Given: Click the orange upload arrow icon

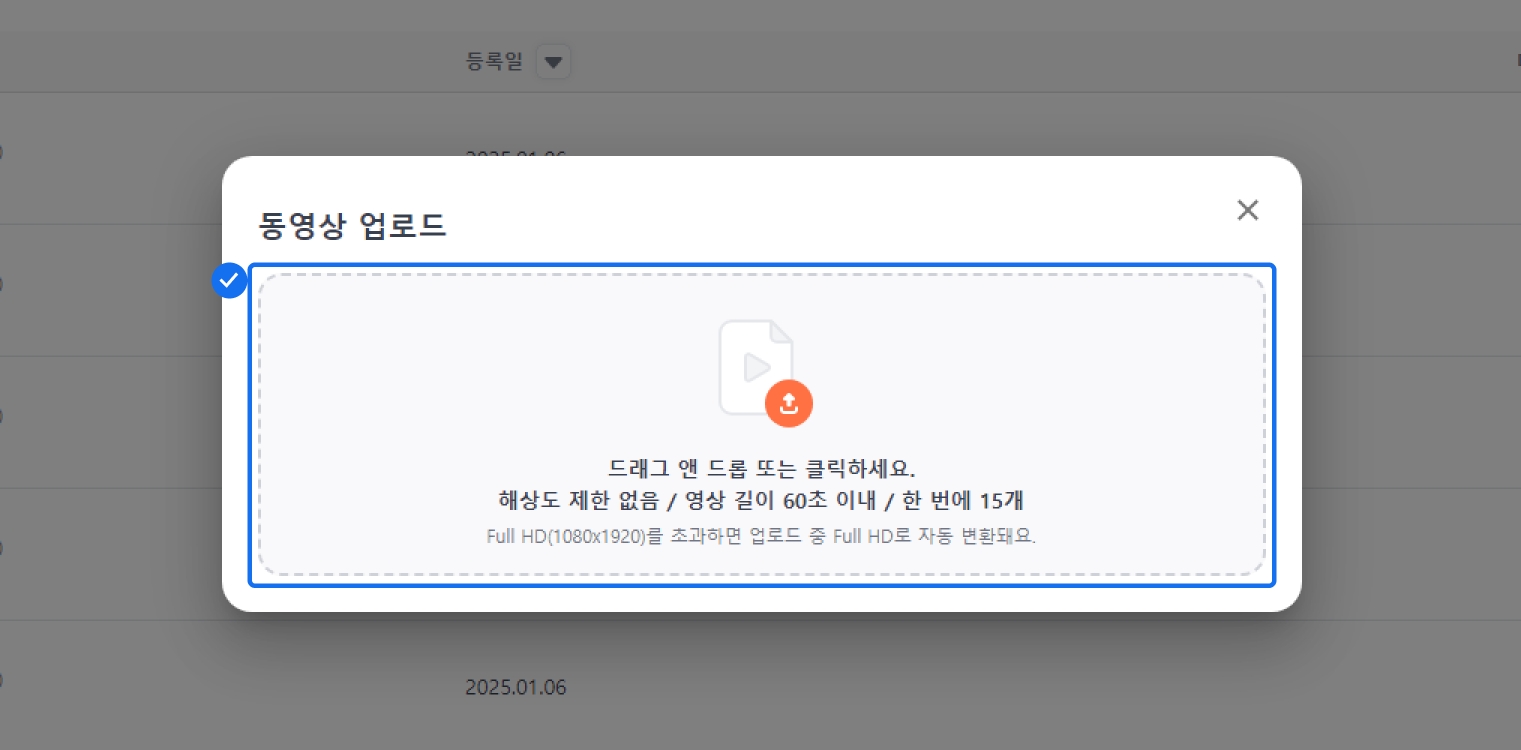Looking at the screenshot, I should (788, 403).
